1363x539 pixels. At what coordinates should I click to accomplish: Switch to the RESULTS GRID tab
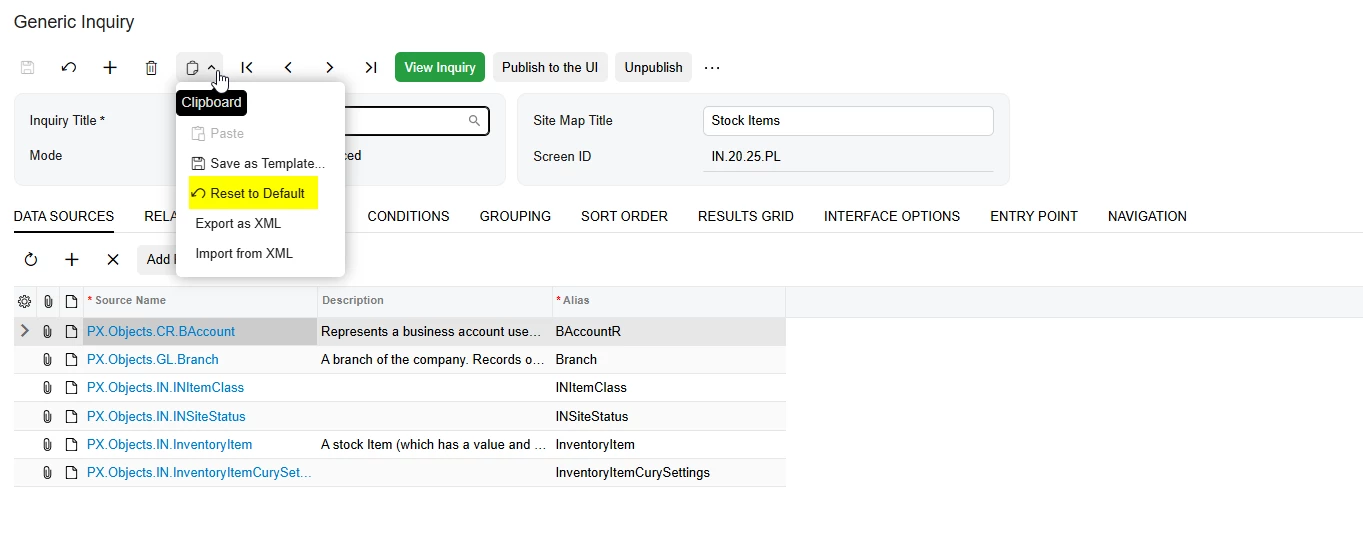tap(746, 216)
